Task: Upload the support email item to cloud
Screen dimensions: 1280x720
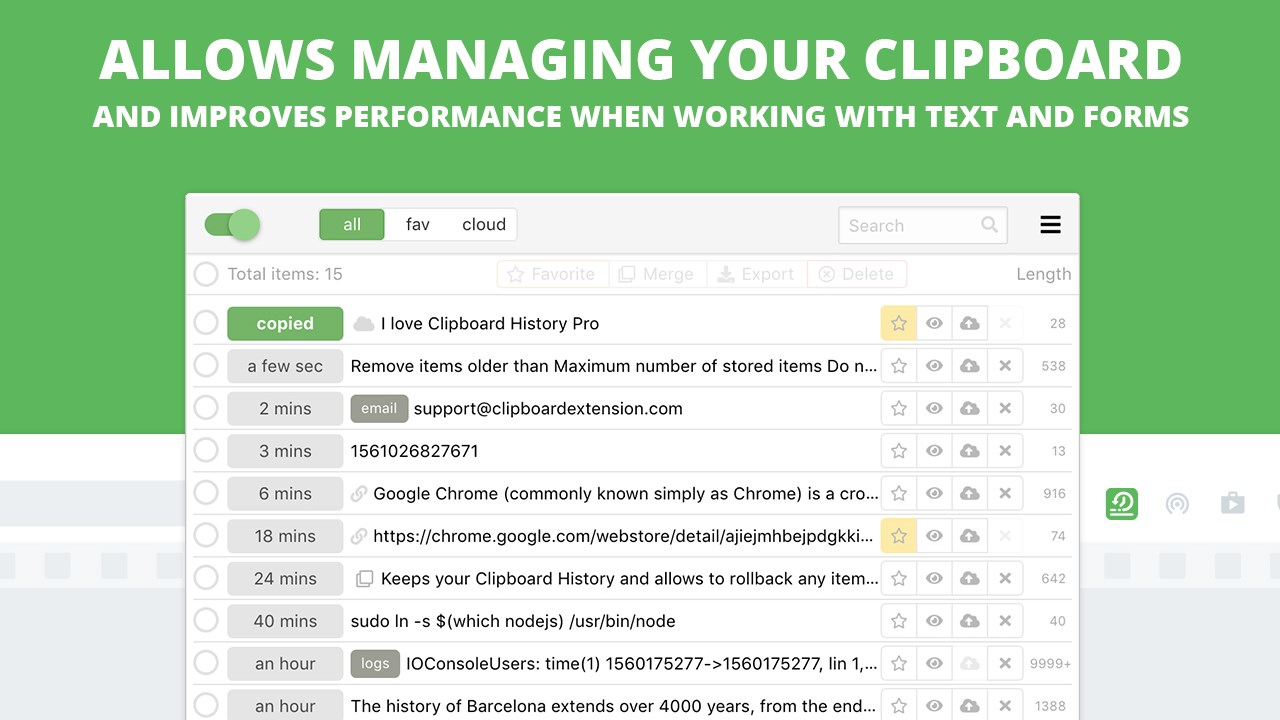Action: coord(969,408)
